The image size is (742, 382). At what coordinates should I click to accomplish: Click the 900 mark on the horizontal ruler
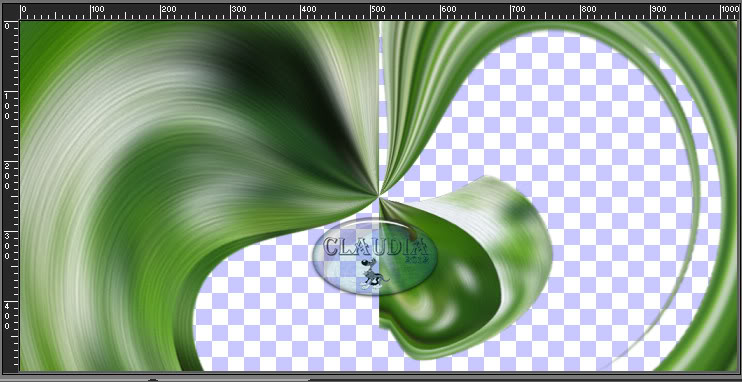click(x=658, y=9)
